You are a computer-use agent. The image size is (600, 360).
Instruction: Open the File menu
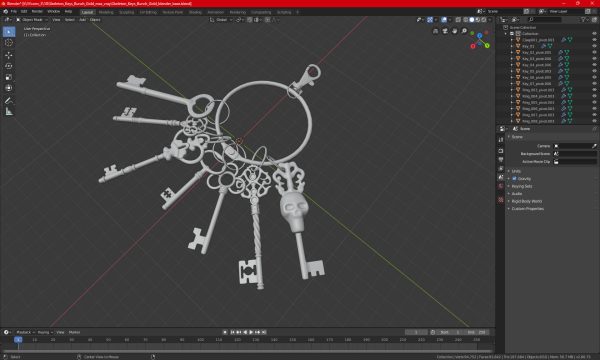14,11
